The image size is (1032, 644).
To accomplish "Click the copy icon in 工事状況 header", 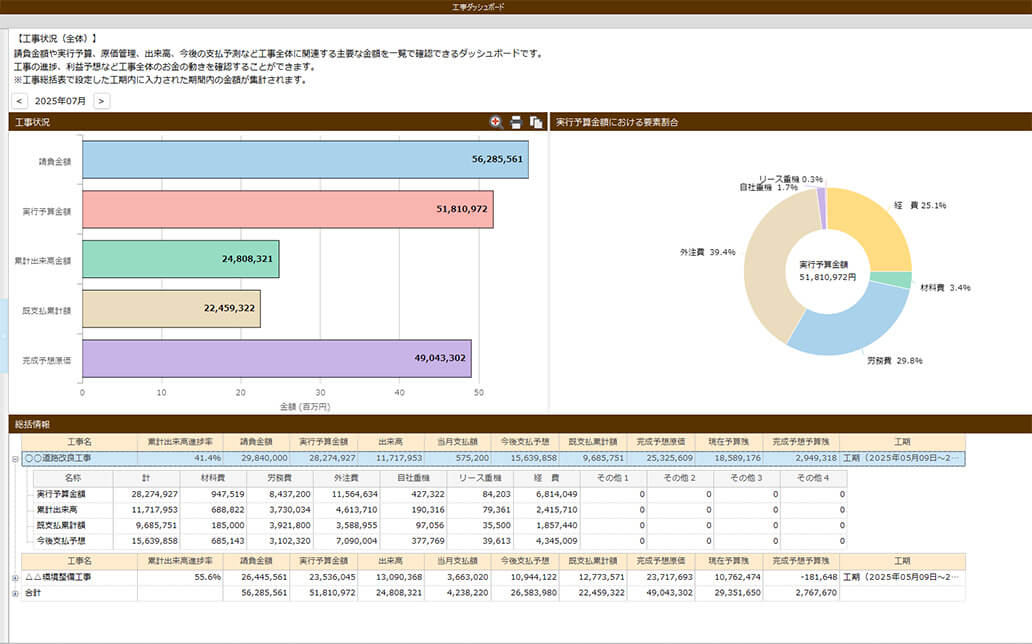I will pyautogui.click(x=536, y=122).
